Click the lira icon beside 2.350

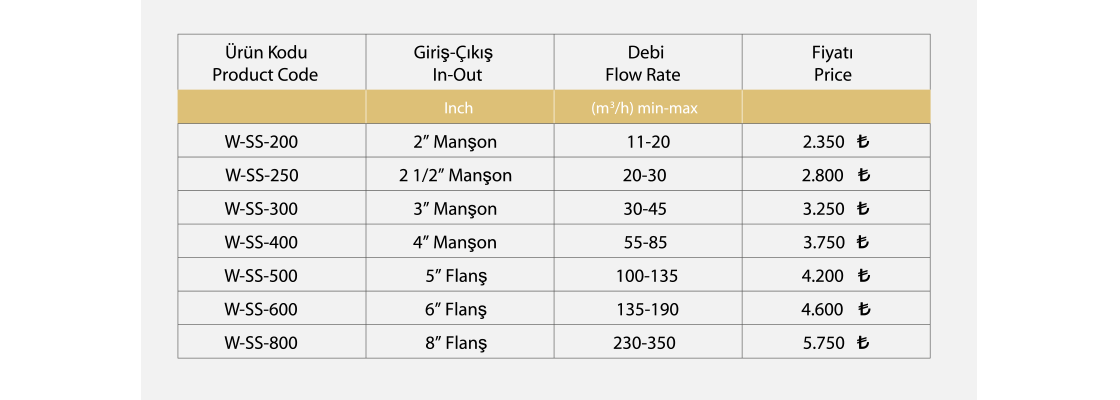click(x=864, y=142)
